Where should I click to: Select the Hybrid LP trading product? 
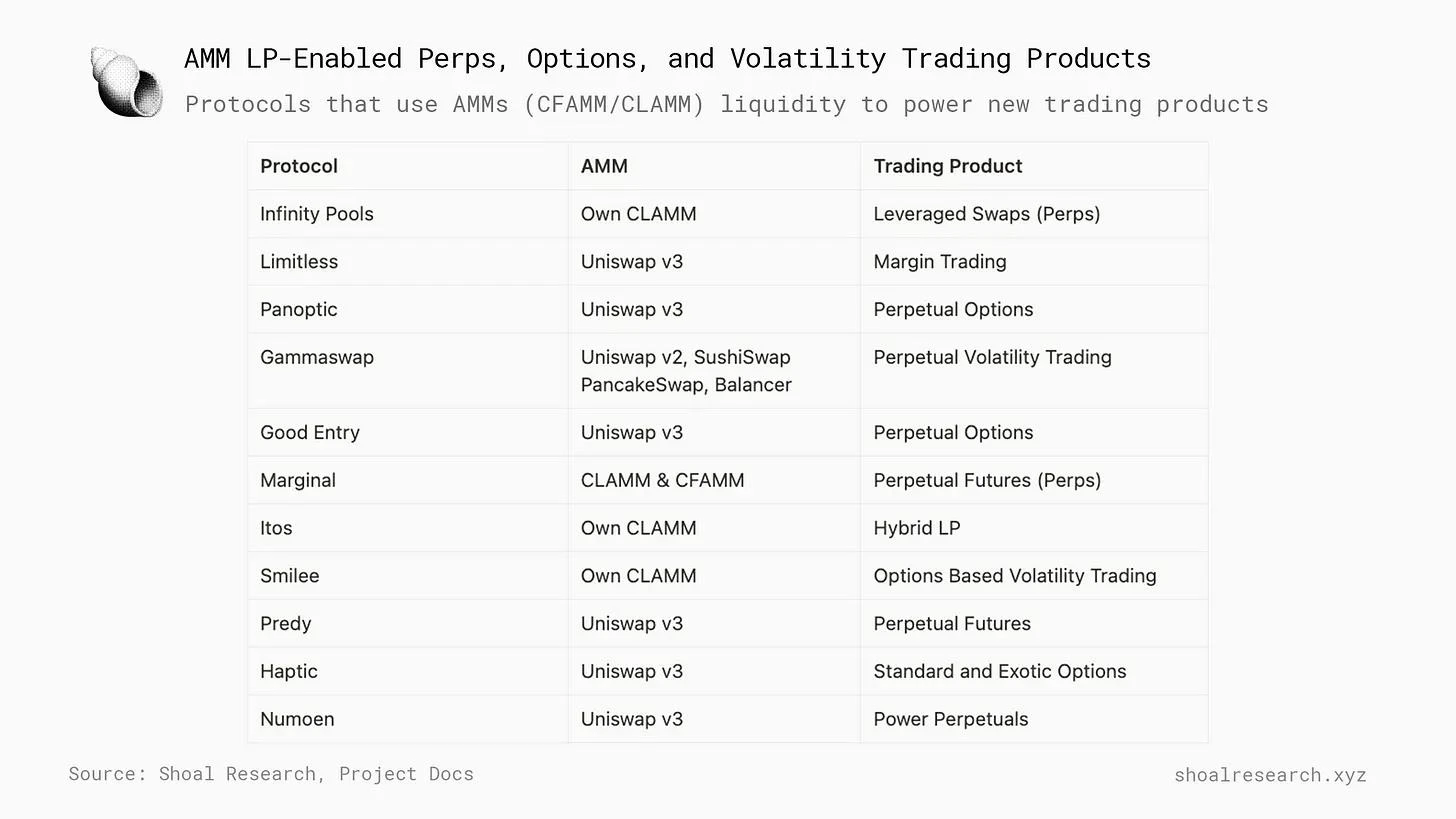917,528
